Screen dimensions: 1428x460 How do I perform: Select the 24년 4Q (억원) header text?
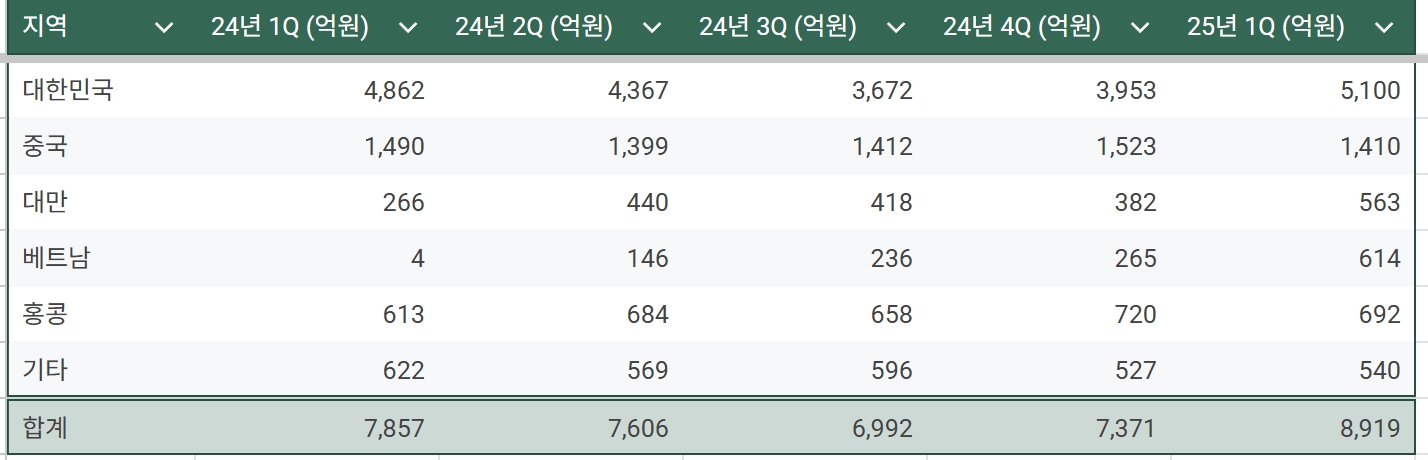[1022, 28]
